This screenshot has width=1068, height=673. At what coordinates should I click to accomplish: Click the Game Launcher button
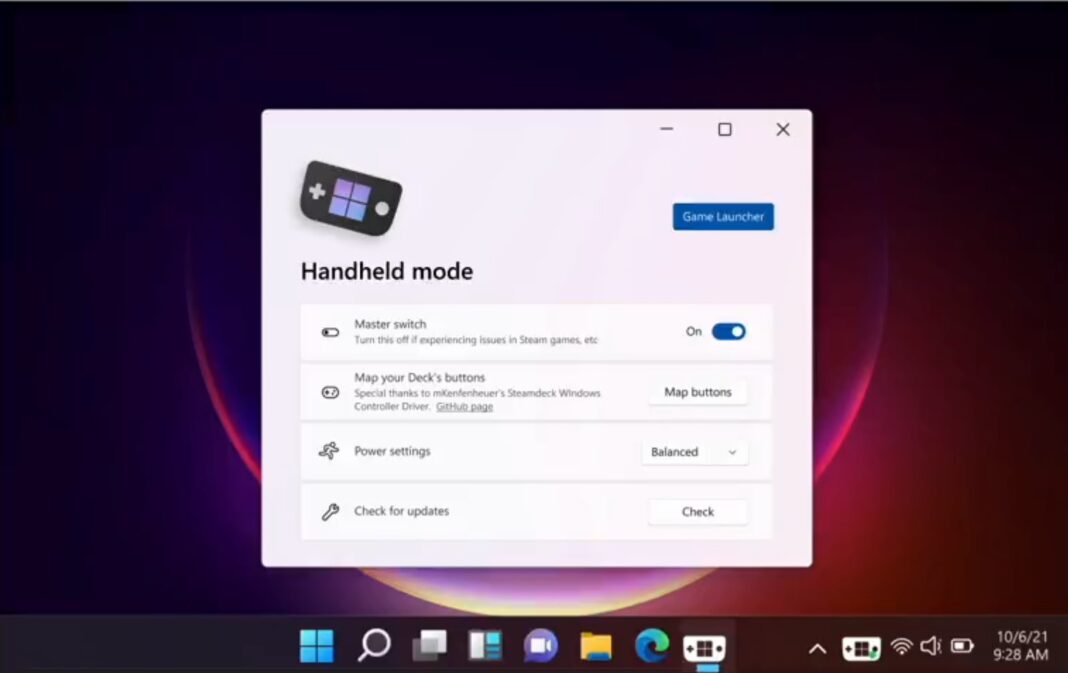pyautogui.click(x=722, y=216)
